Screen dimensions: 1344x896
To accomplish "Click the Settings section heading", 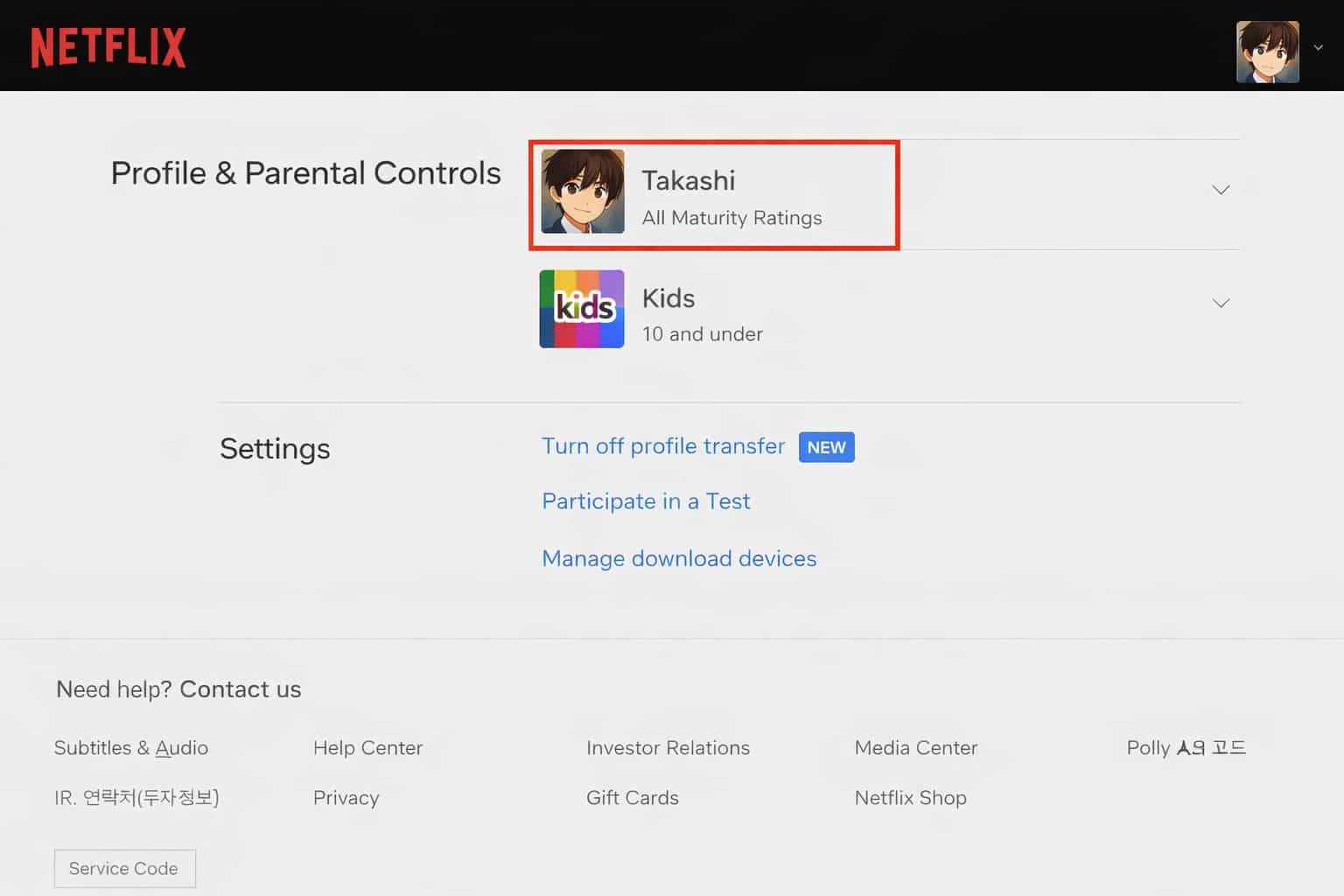I will tap(275, 449).
